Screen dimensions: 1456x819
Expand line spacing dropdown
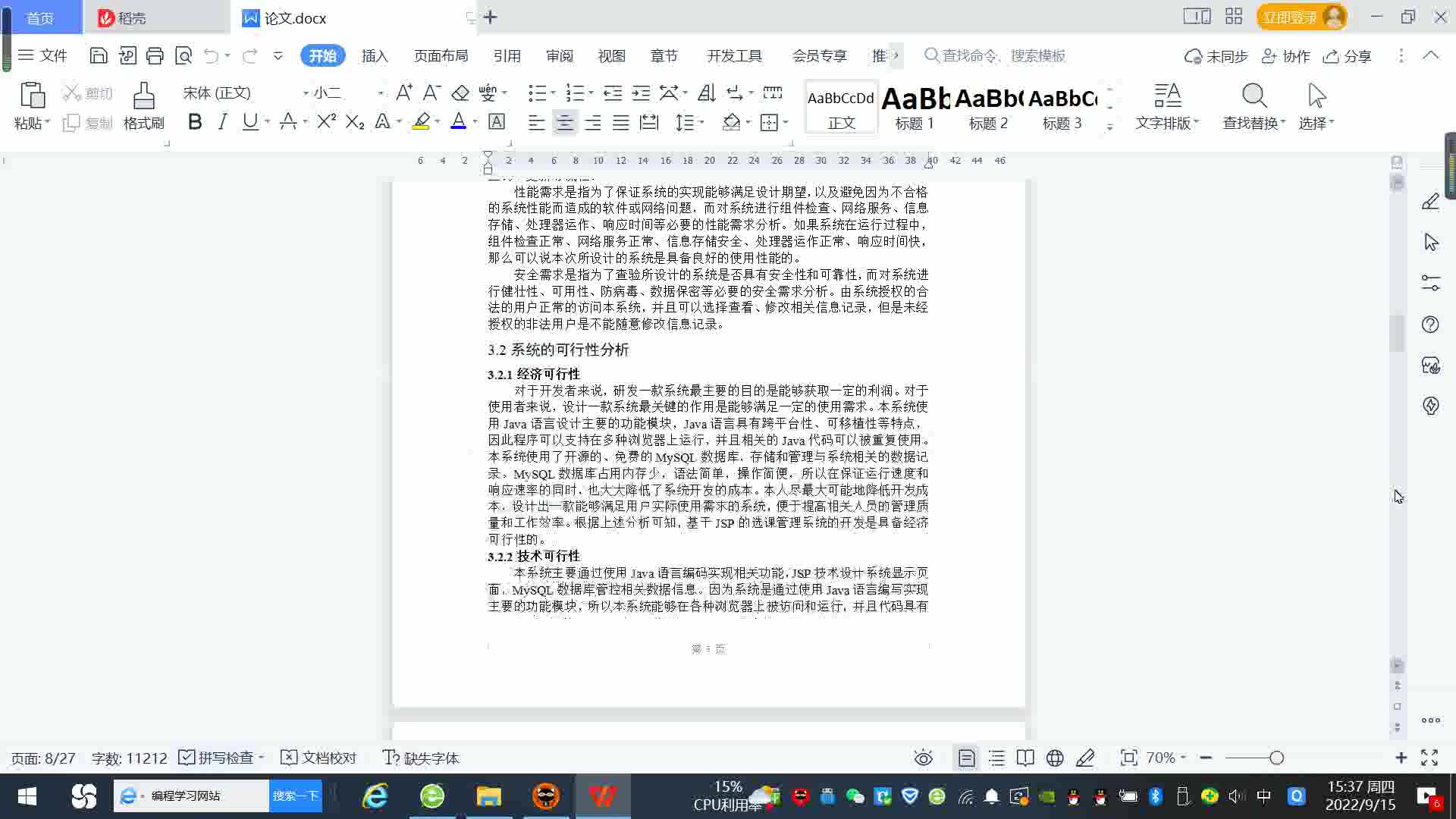pyautogui.click(x=701, y=122)
